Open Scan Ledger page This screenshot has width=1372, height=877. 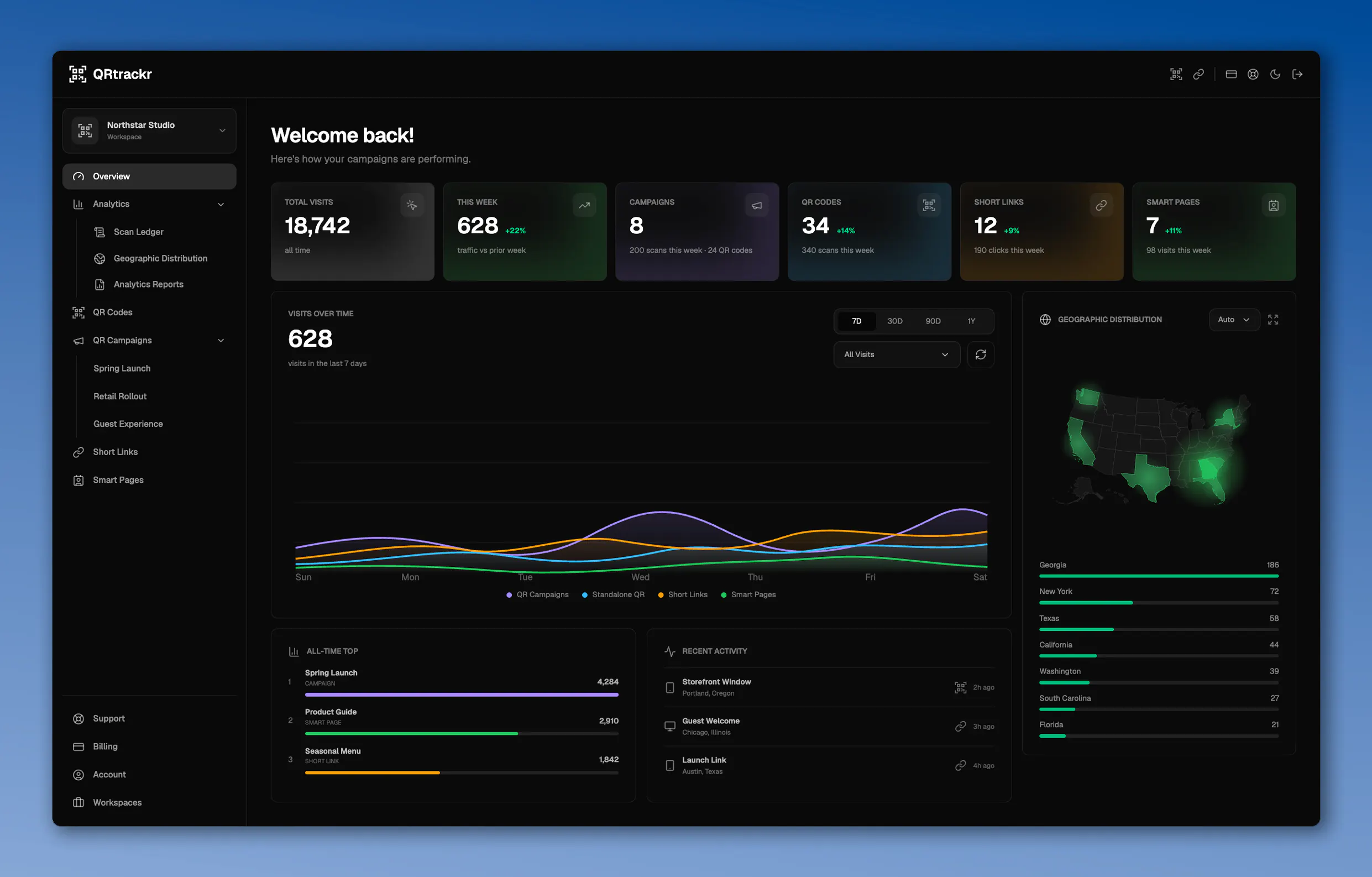point(138,232)
